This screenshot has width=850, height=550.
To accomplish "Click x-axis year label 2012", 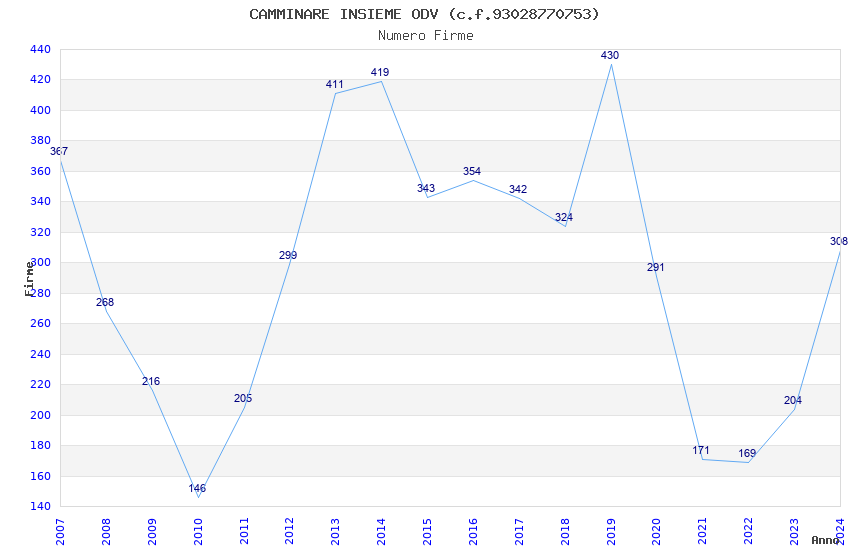I will pyautogui.click(x=289, y=532).
